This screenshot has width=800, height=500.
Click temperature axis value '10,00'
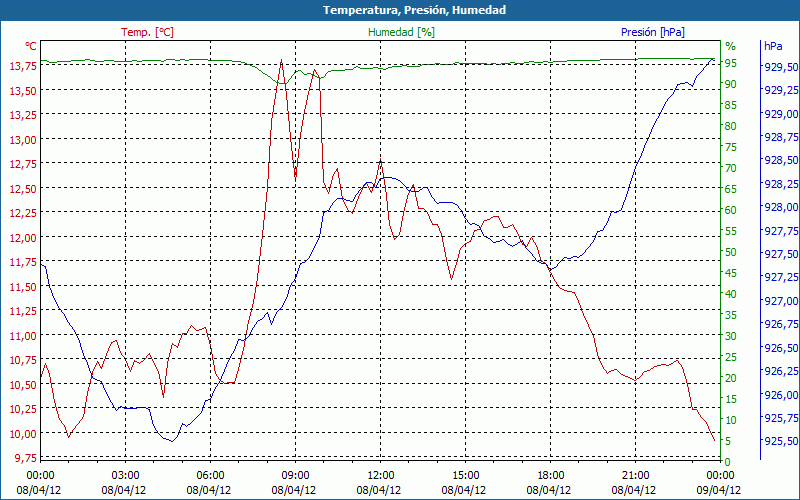click(x=23, y=434)
